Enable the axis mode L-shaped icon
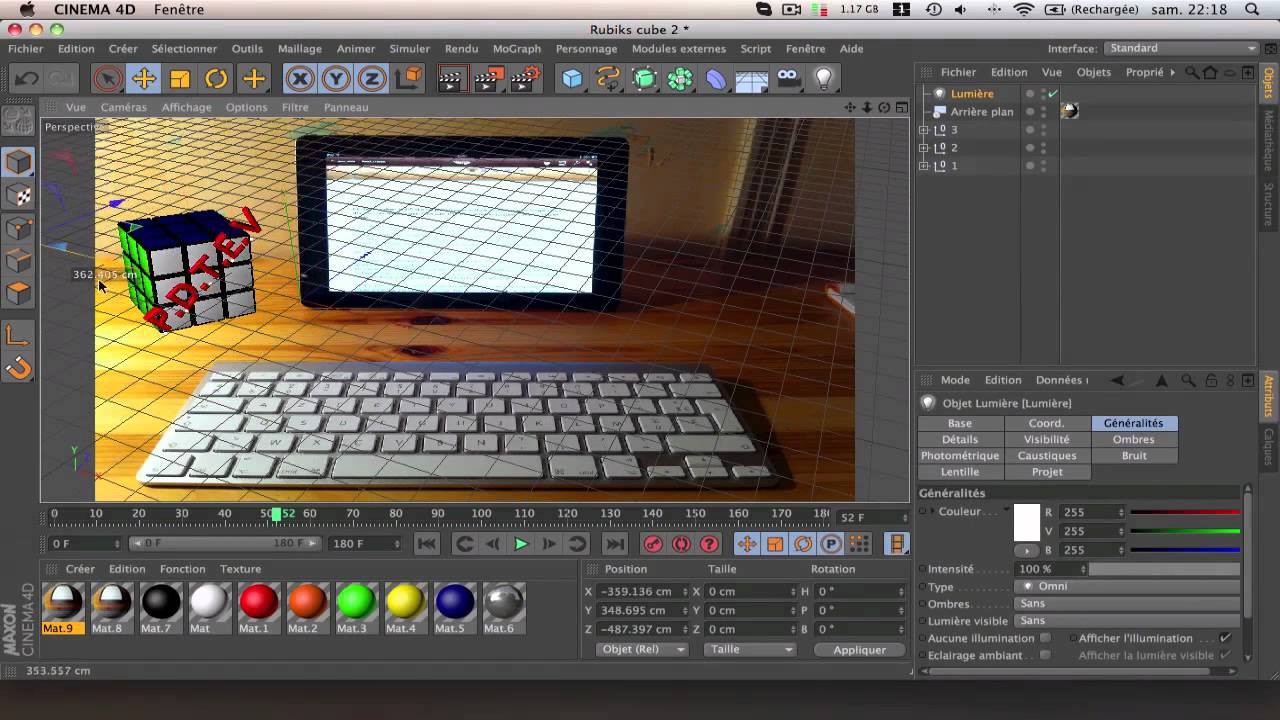1280x720 pixels. 18,335
